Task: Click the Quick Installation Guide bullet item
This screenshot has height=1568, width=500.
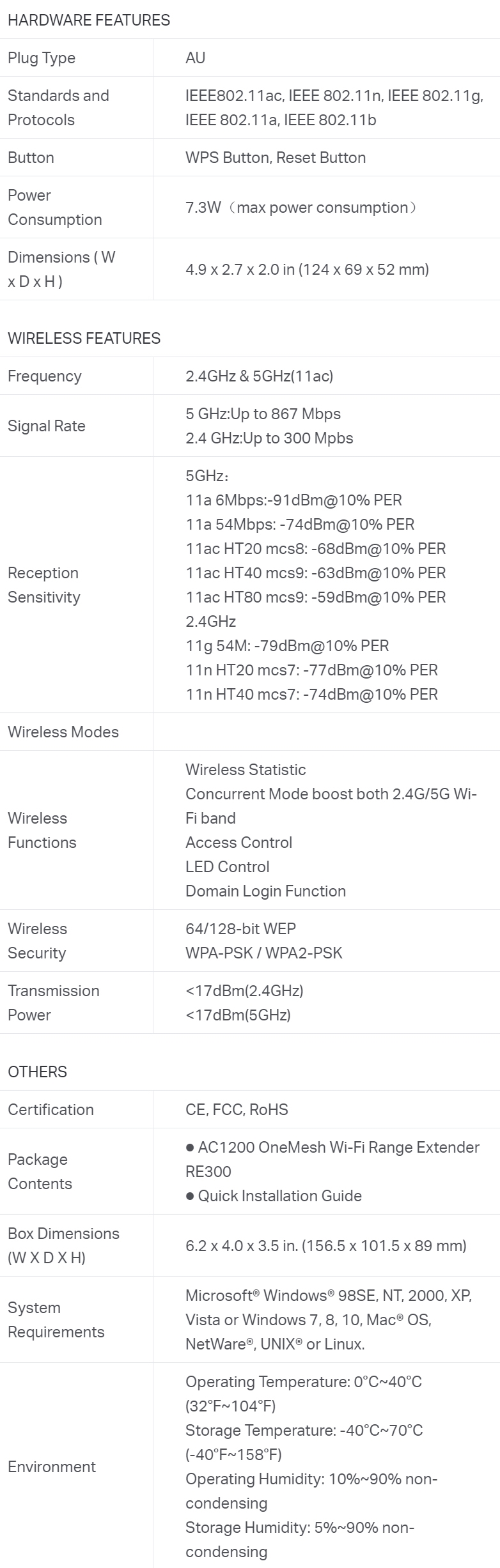Action: click(x=274, y=1195)
